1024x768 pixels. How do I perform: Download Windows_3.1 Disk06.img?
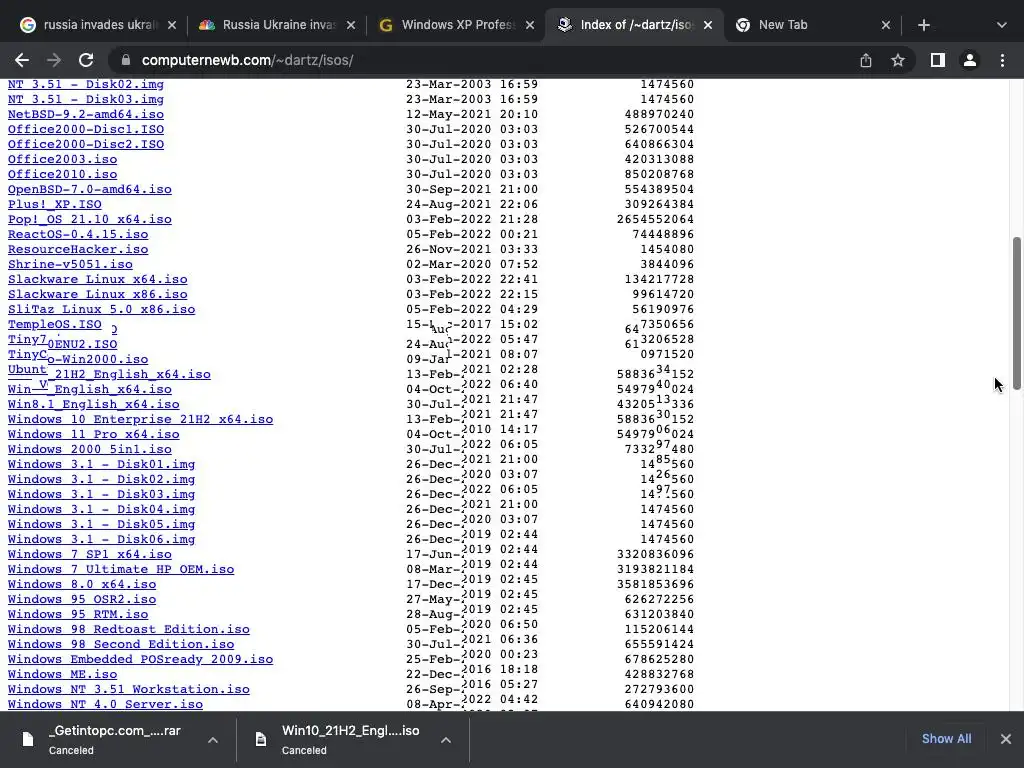click(101, 539)
